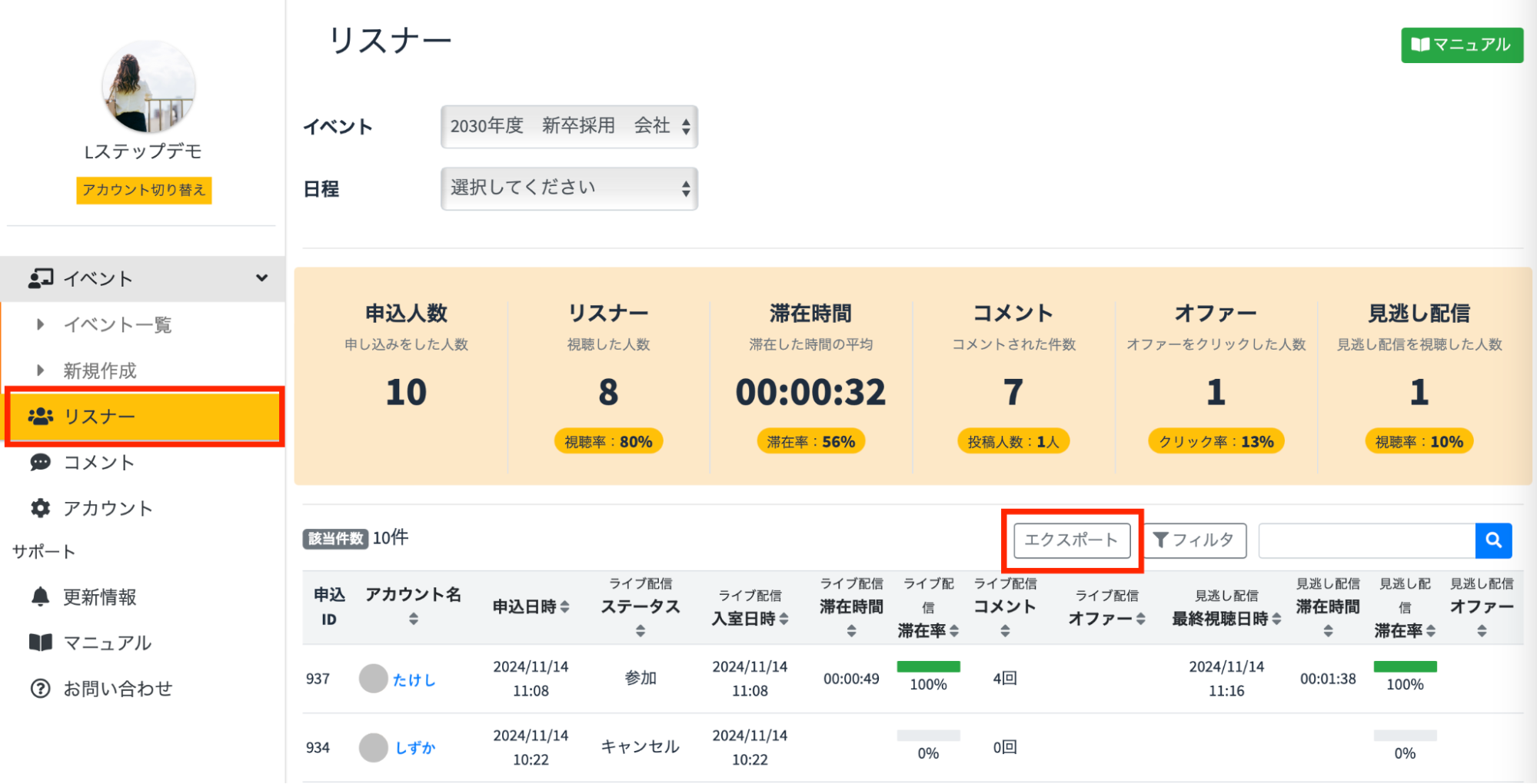Collapse the イベント section with its chevron
1537x784 pixels.
[x=262, y=278]
